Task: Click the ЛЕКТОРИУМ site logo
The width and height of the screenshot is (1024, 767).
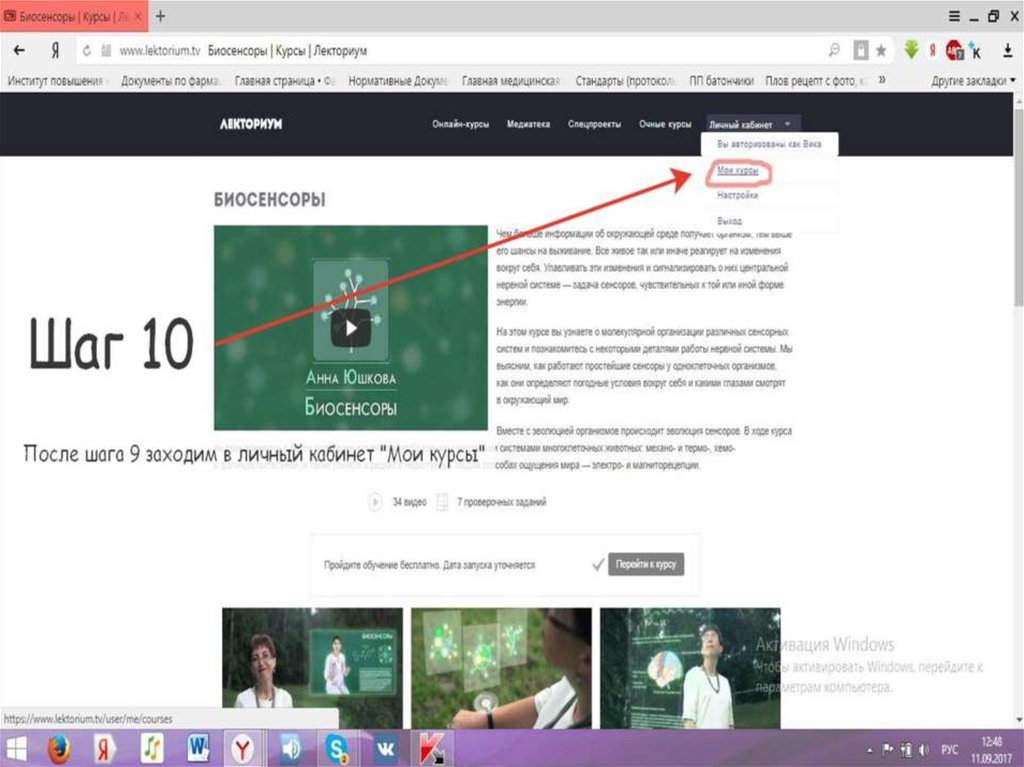Action: point(251,124)
